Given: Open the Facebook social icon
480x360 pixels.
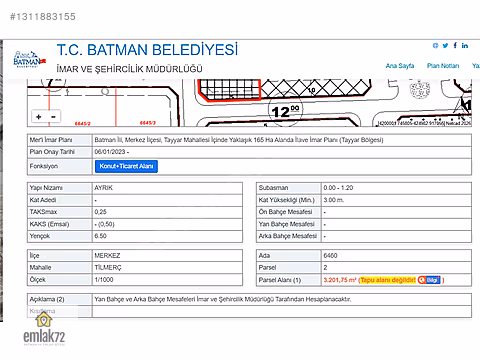Looking at the screenshot, I should click(x=455, y=45).
